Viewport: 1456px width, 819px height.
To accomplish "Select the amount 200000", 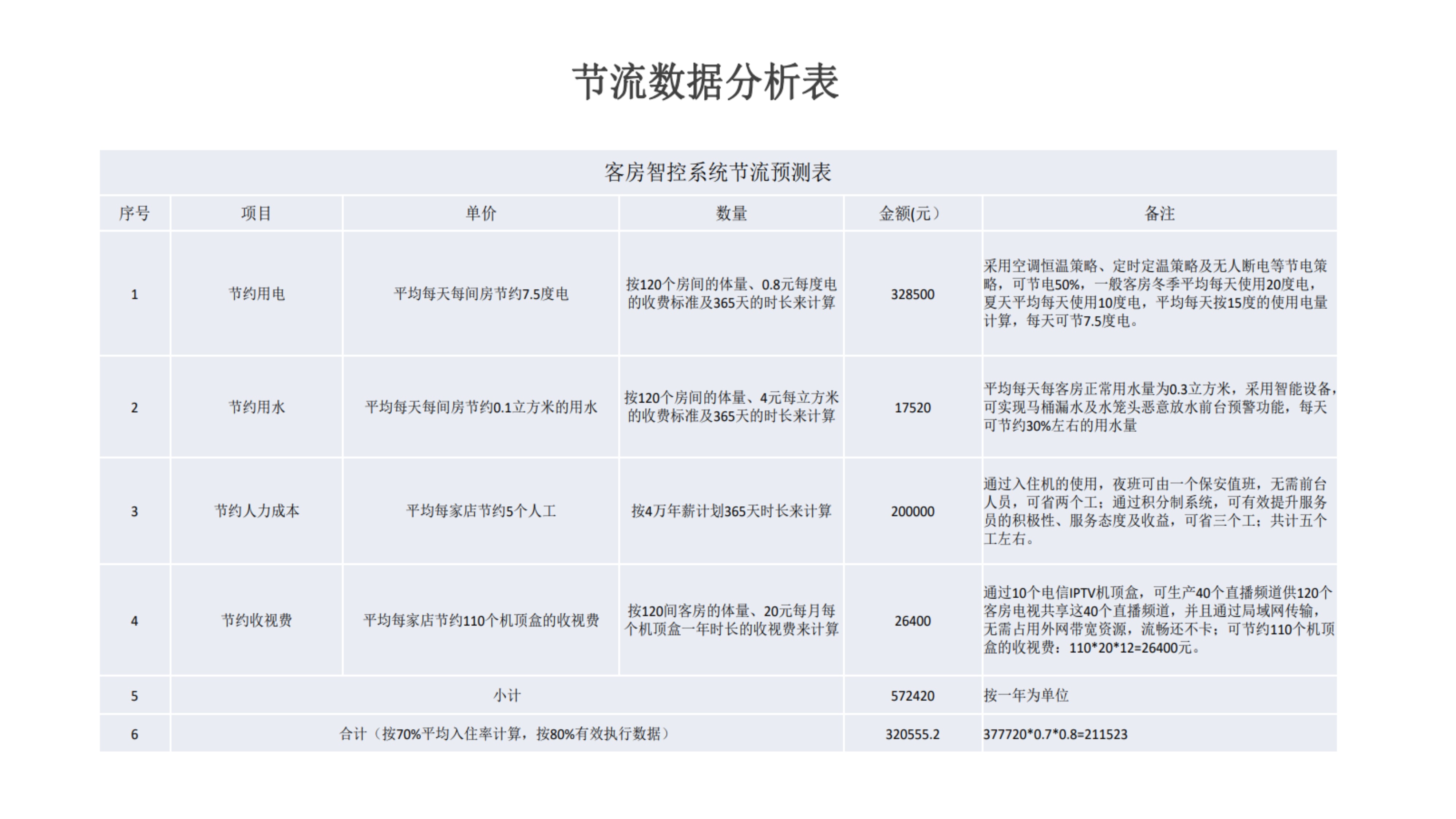I will point(912,511).
